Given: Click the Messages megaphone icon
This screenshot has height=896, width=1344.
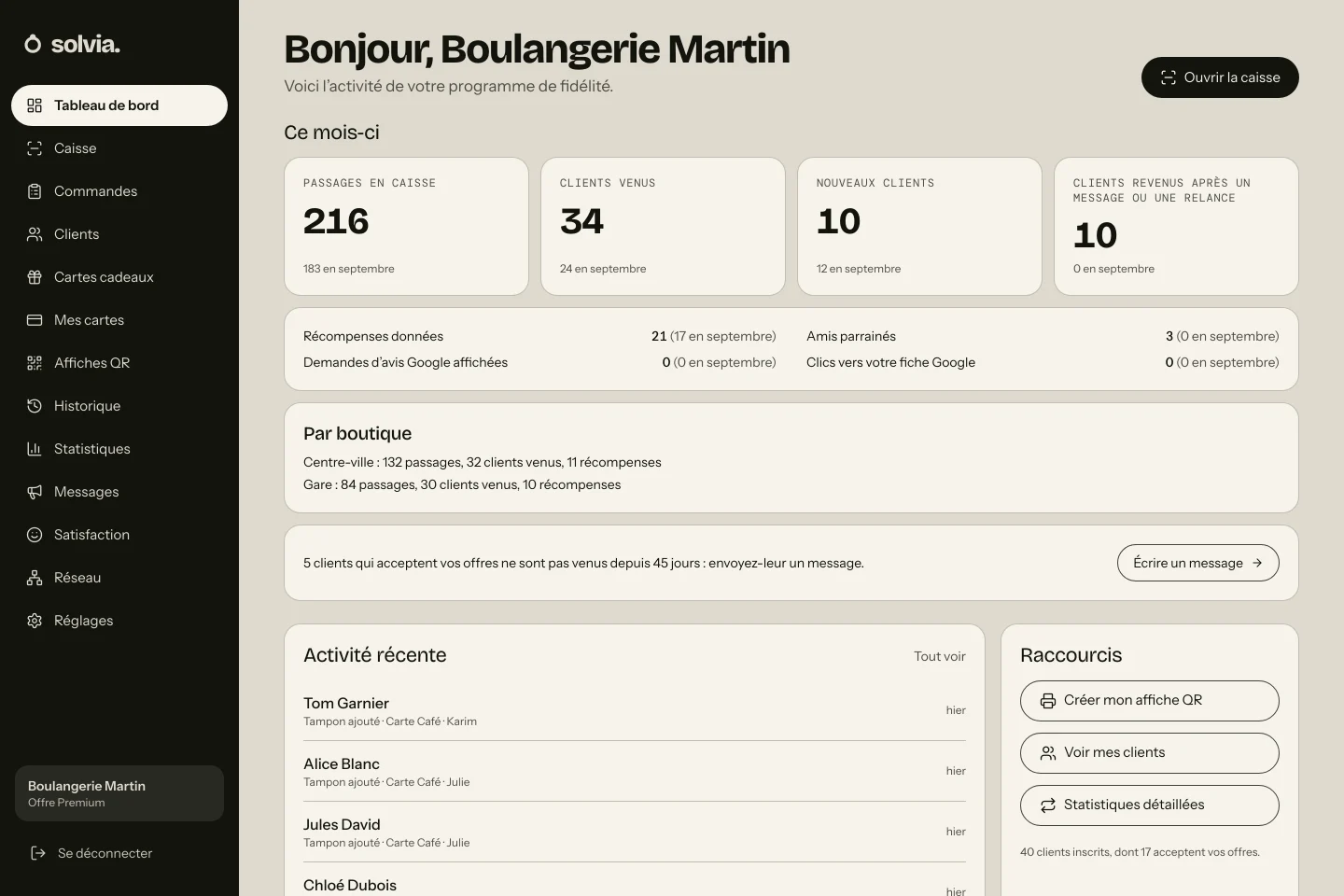Looking at the screenshot, I should (x=35, y=492).
